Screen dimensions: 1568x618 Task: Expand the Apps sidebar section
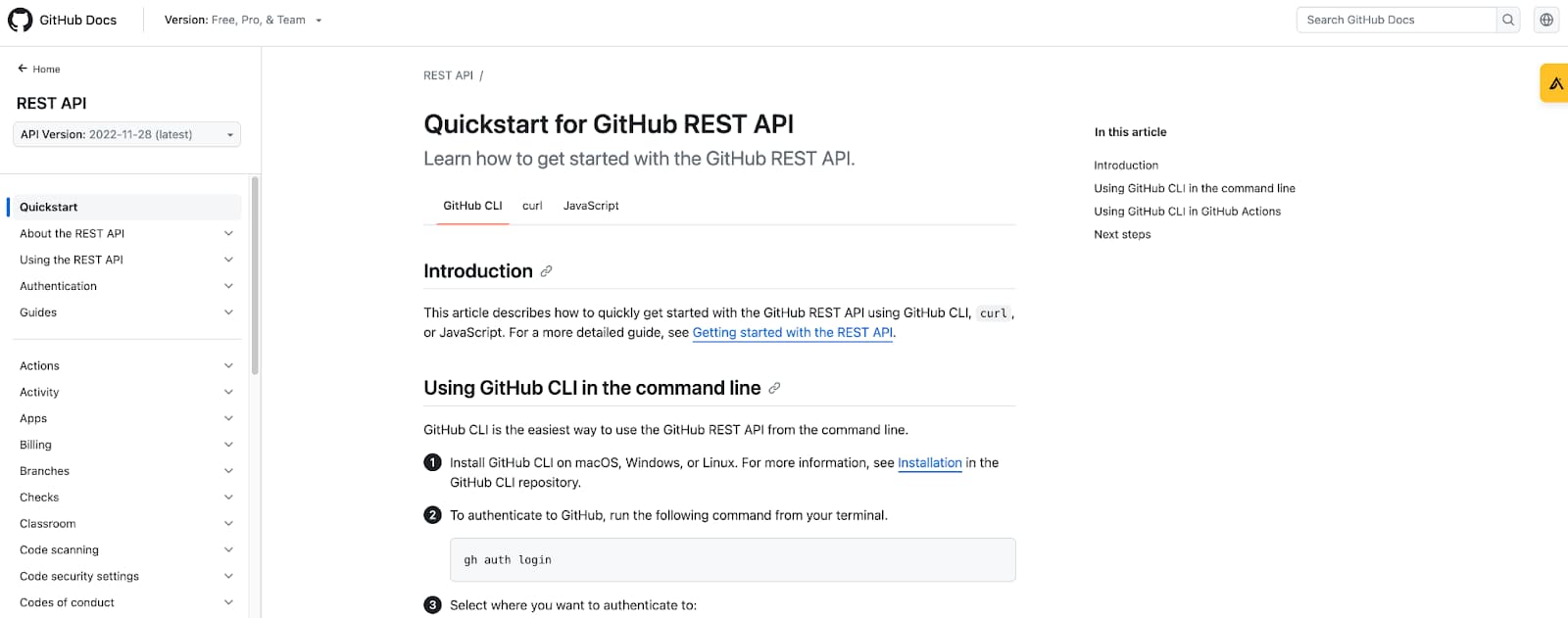pyautogui.click(x=228, y=418)
